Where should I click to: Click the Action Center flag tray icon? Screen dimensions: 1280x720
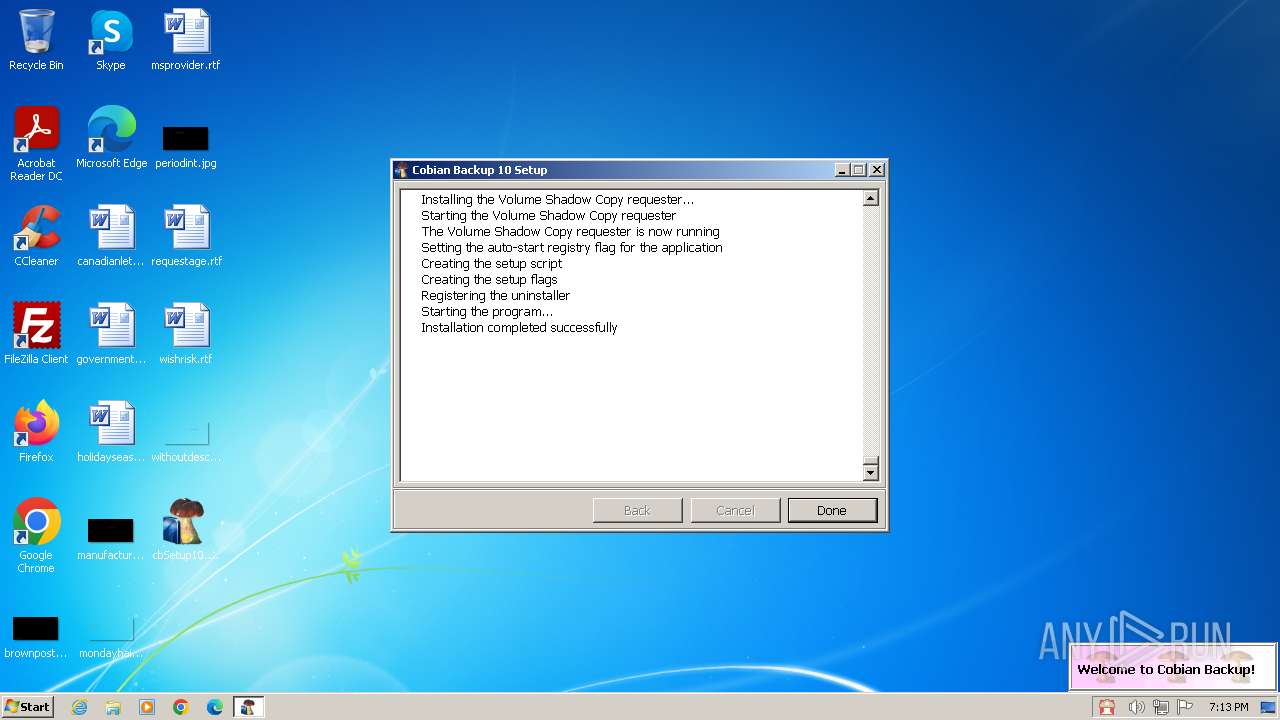(1185, 707)
